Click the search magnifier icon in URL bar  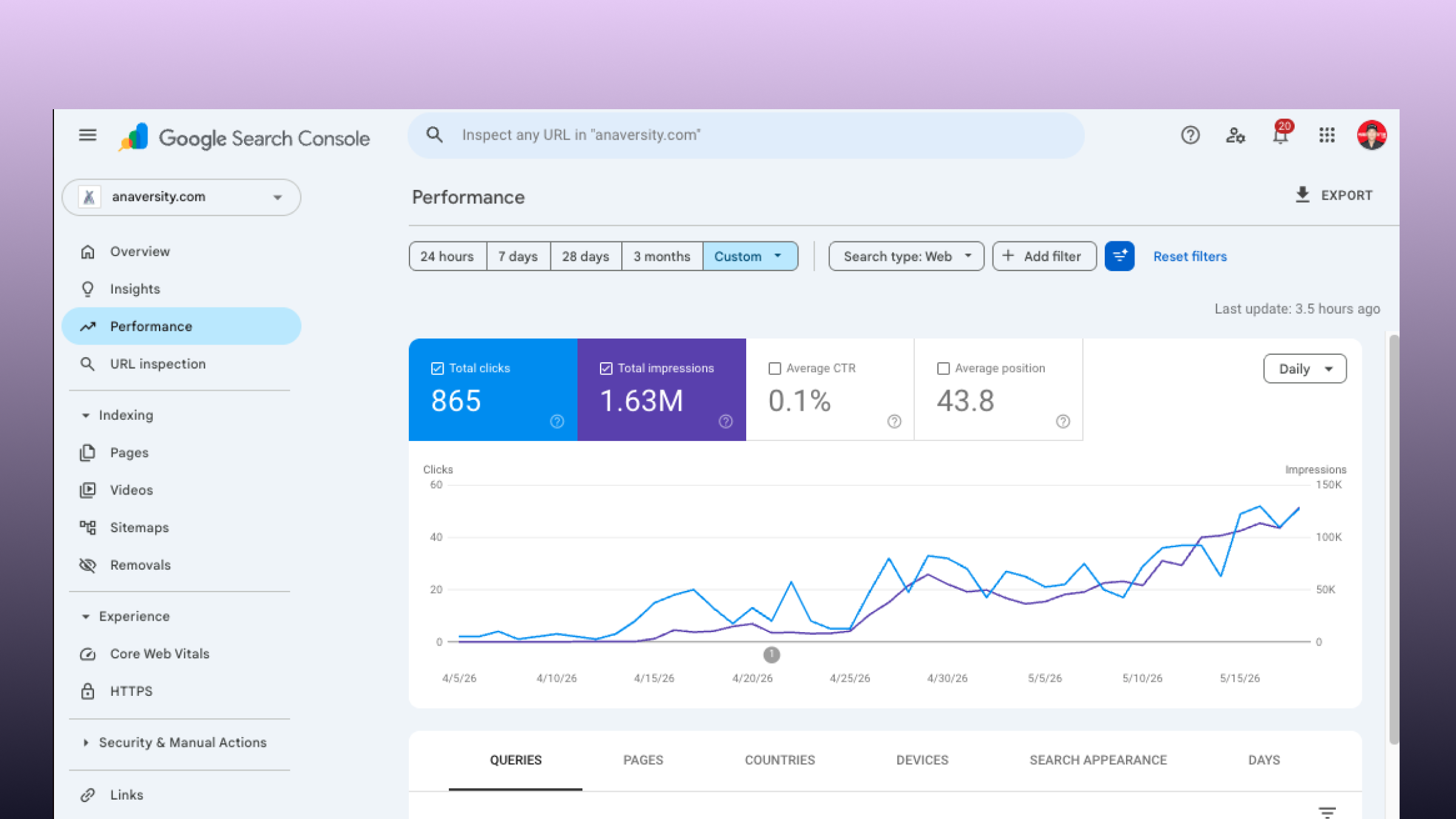point(434,135)
